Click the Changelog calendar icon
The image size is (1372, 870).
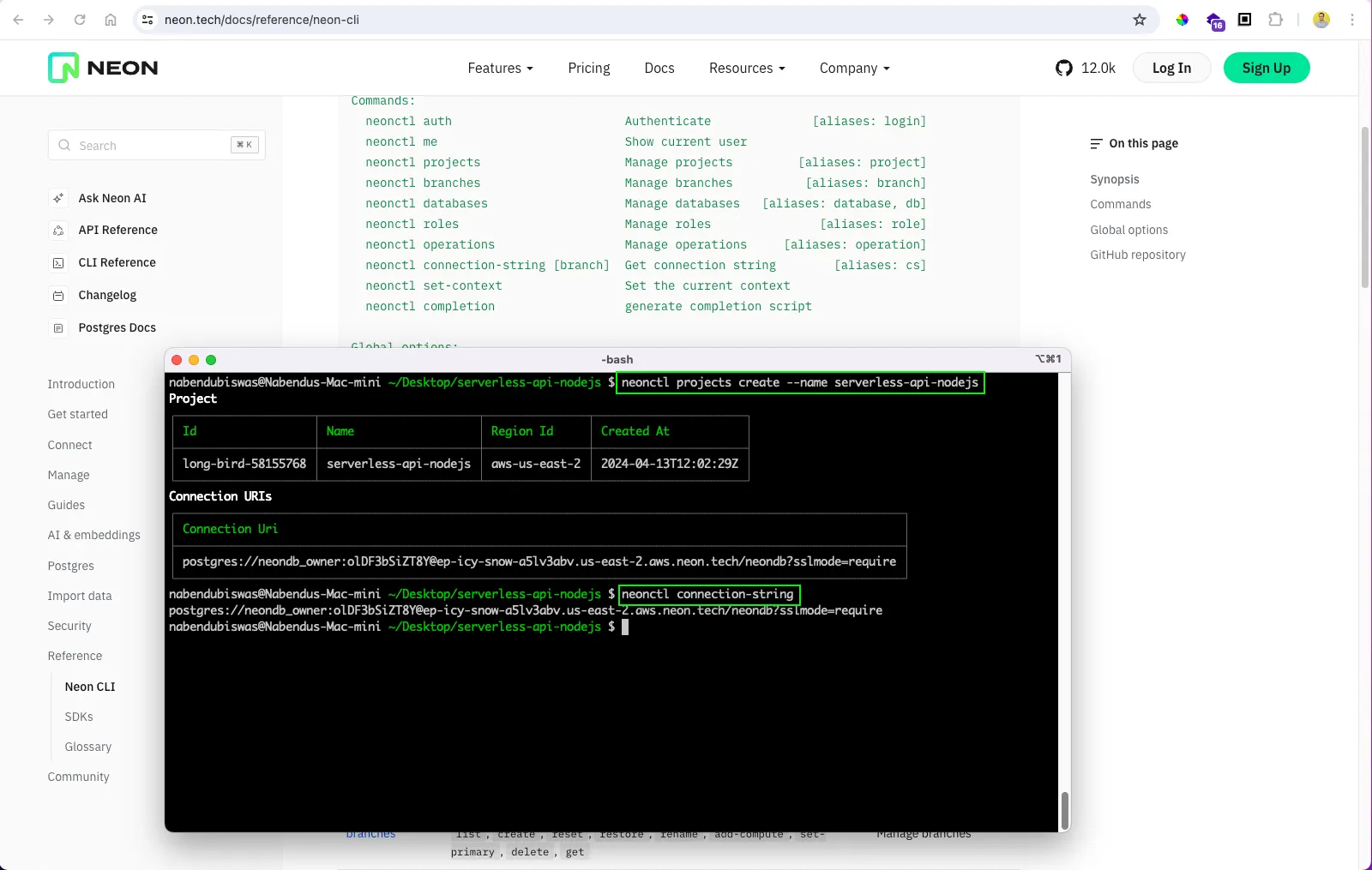58,296
